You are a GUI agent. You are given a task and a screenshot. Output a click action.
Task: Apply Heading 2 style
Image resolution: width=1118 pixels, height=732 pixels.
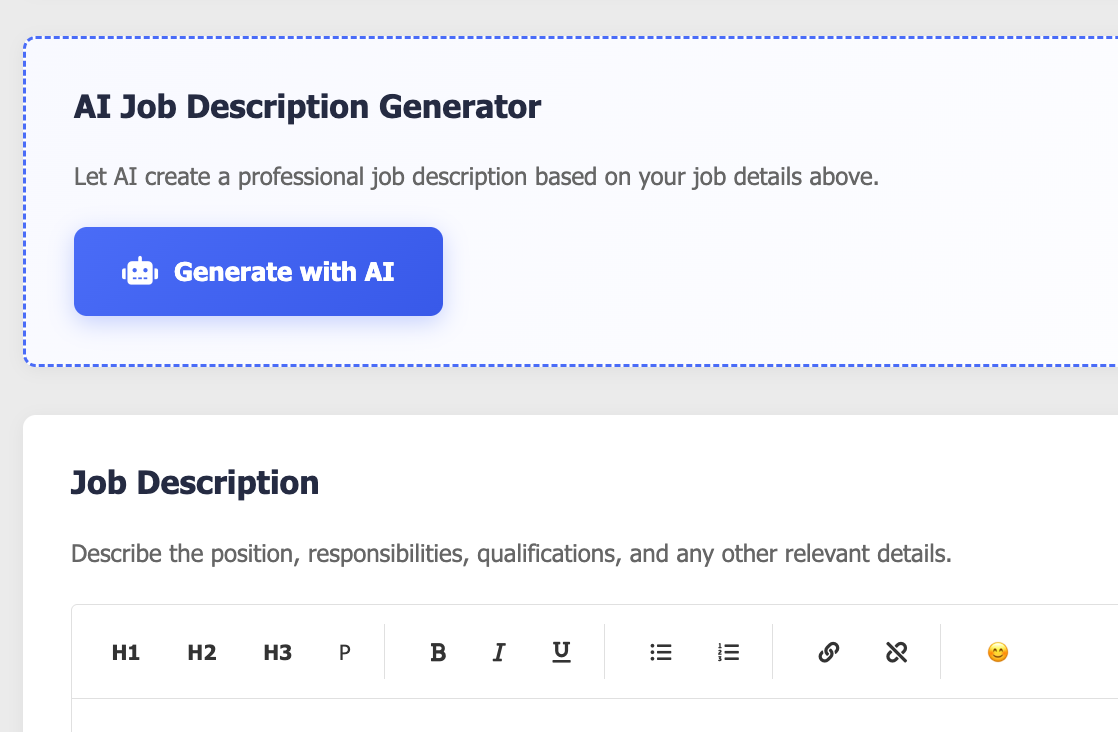(201, 652)
